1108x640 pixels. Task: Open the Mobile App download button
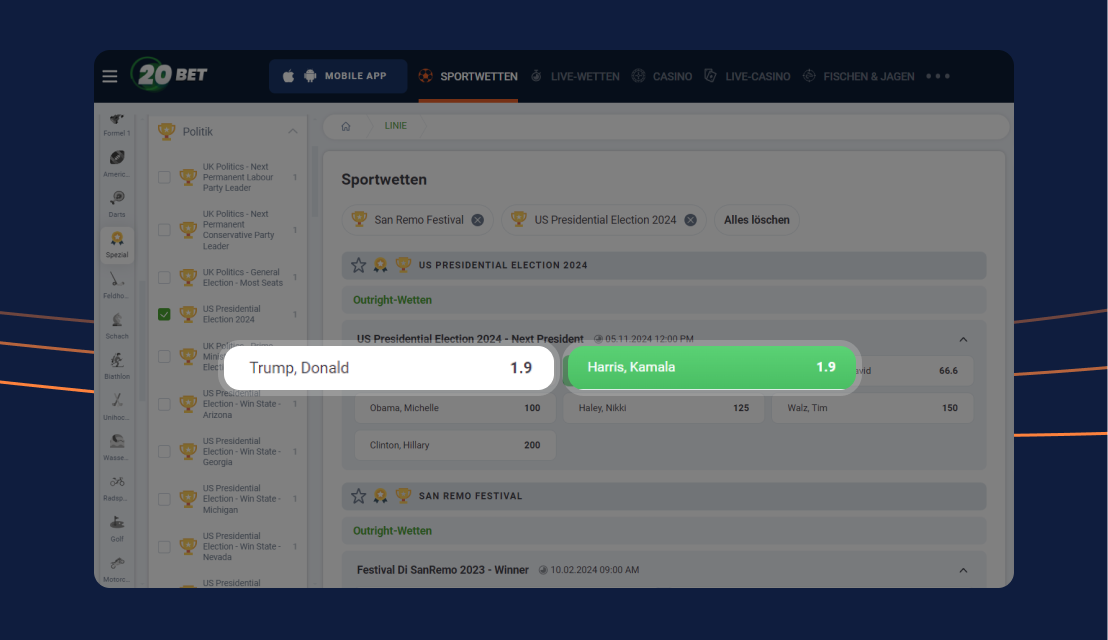(338, 76)
